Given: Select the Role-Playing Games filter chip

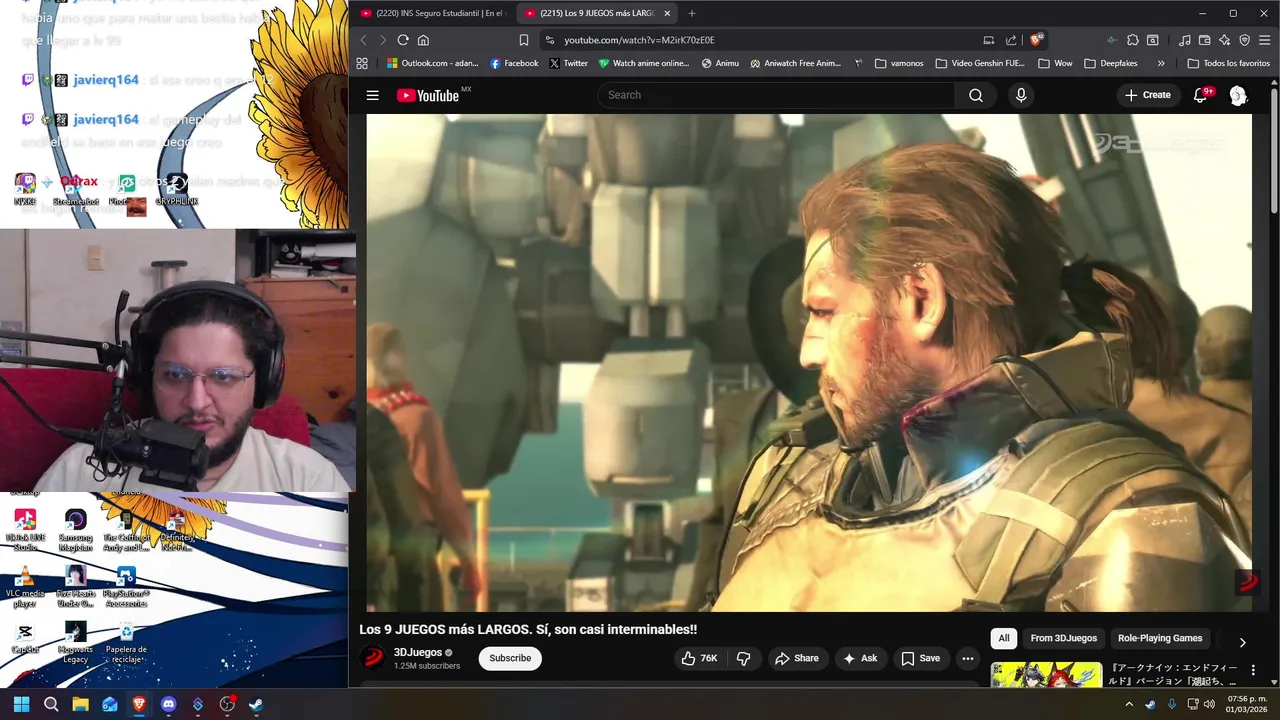Looking at the screenshot, I should click(1160, 638).
